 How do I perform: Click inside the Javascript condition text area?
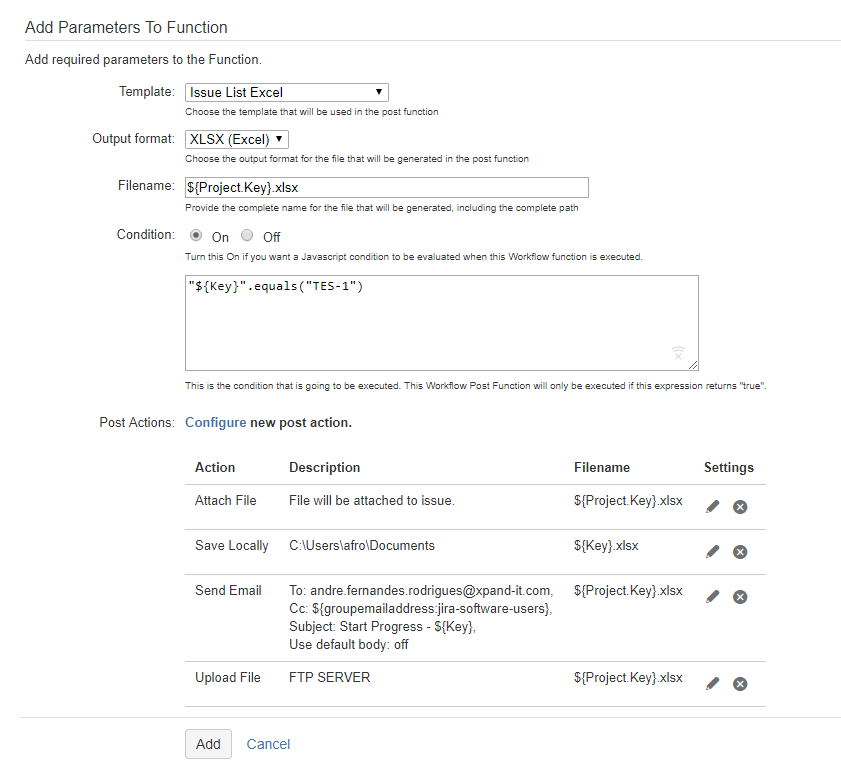(441, 322)
